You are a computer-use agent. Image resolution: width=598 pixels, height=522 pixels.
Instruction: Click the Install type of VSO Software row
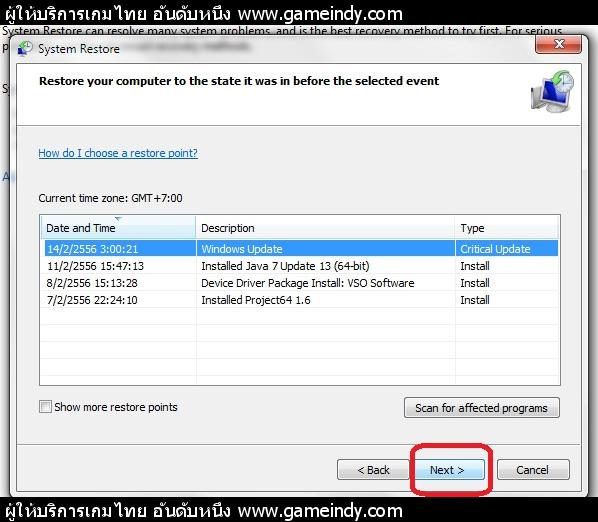tap(475, 283)
